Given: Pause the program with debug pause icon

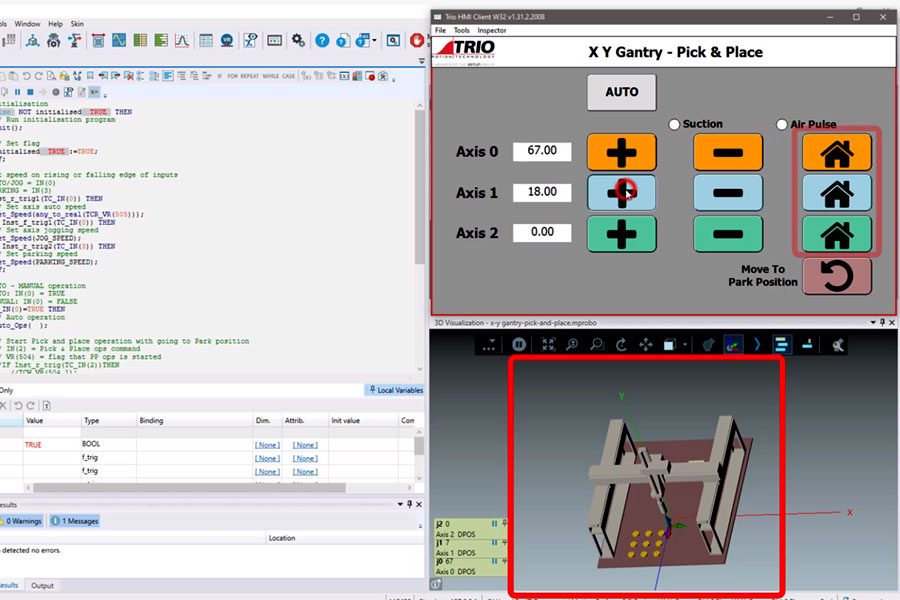Looking at the screenshot, I should (18, 92).
